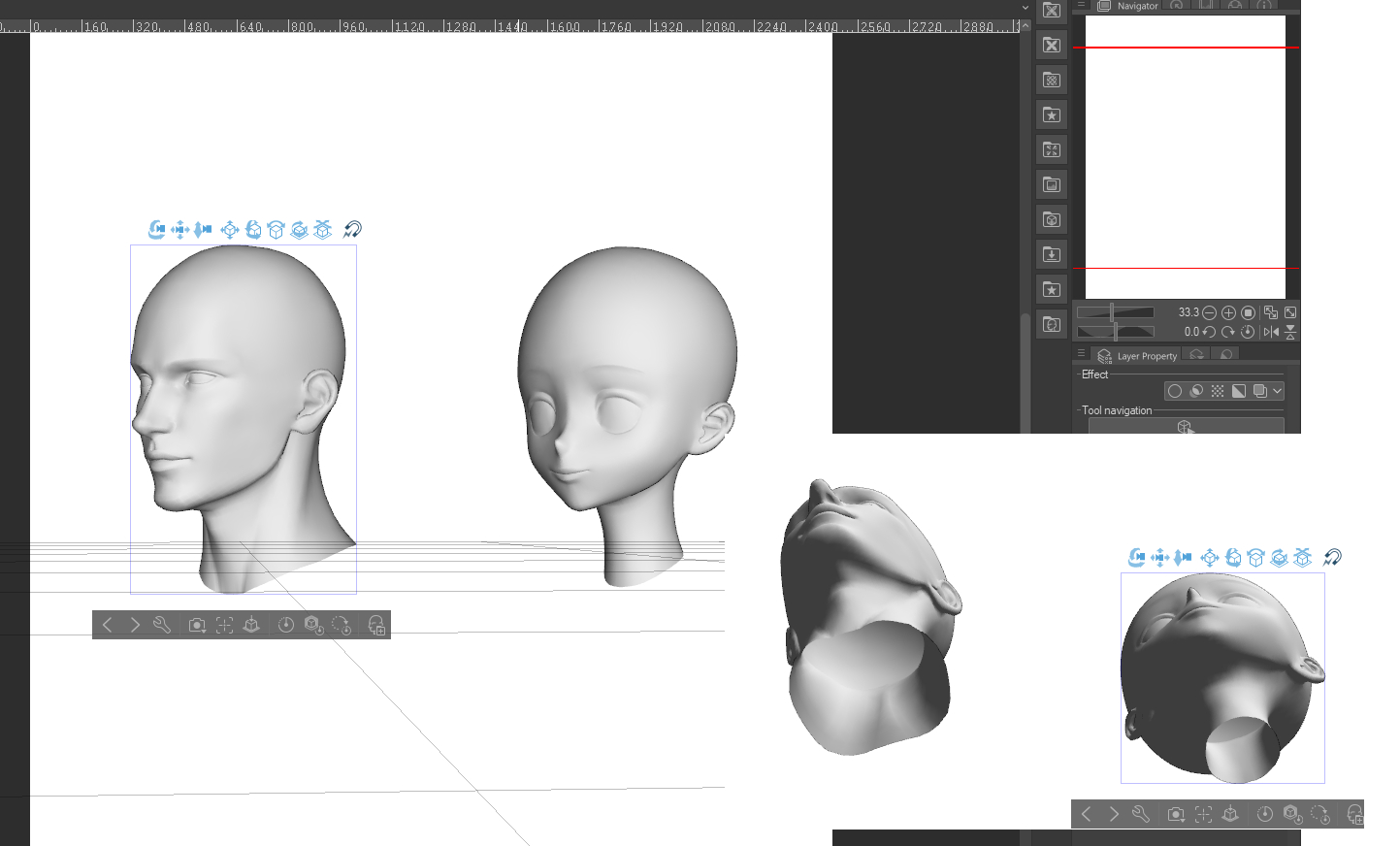
Task: Click Navigator fit-to-screen icon
Action: tap(1290, 312)
